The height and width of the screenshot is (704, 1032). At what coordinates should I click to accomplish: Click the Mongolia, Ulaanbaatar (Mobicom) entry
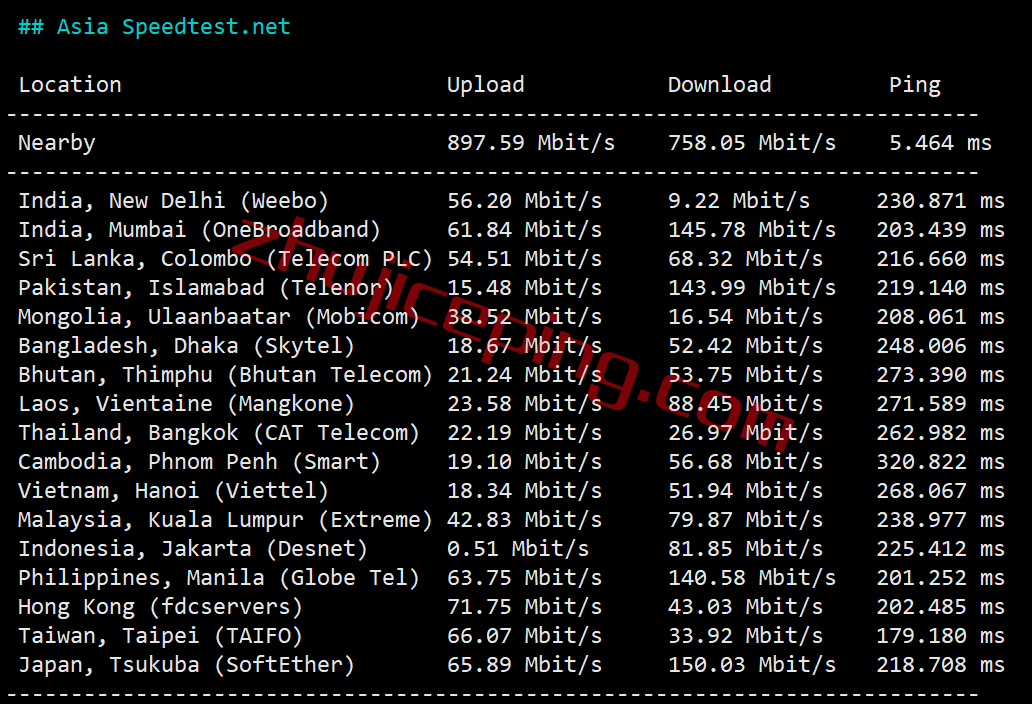219,316
